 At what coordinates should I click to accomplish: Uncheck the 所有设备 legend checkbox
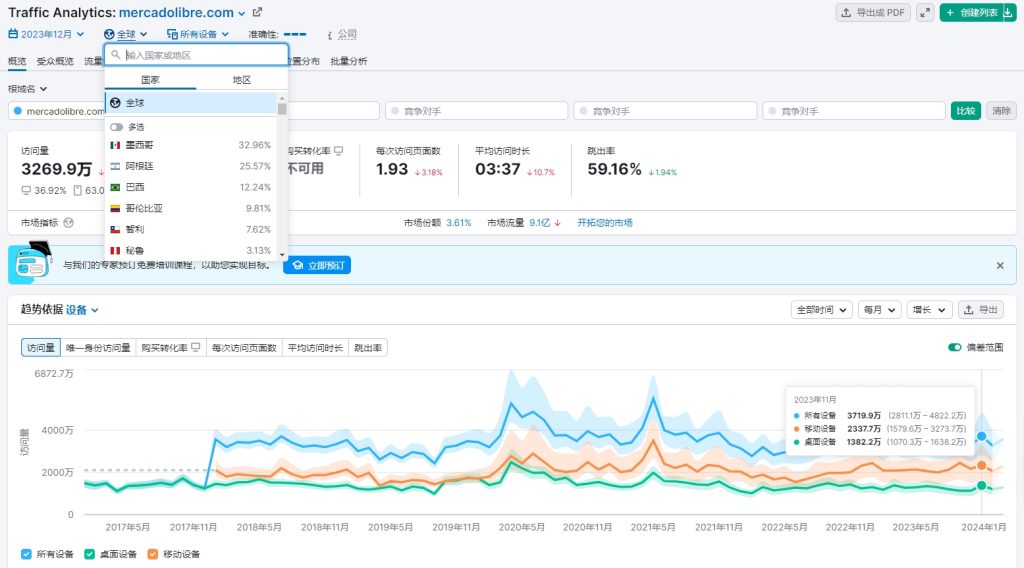point(26,554)
